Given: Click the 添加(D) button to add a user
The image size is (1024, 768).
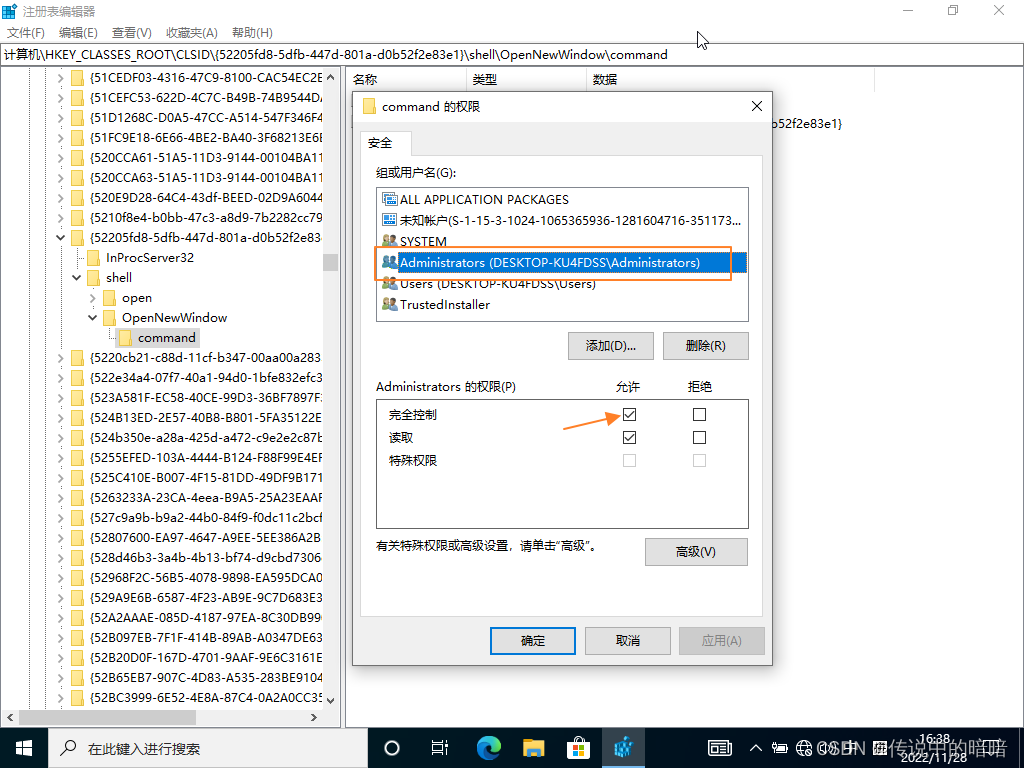Looking at the screenshot, I should point(611,344).
